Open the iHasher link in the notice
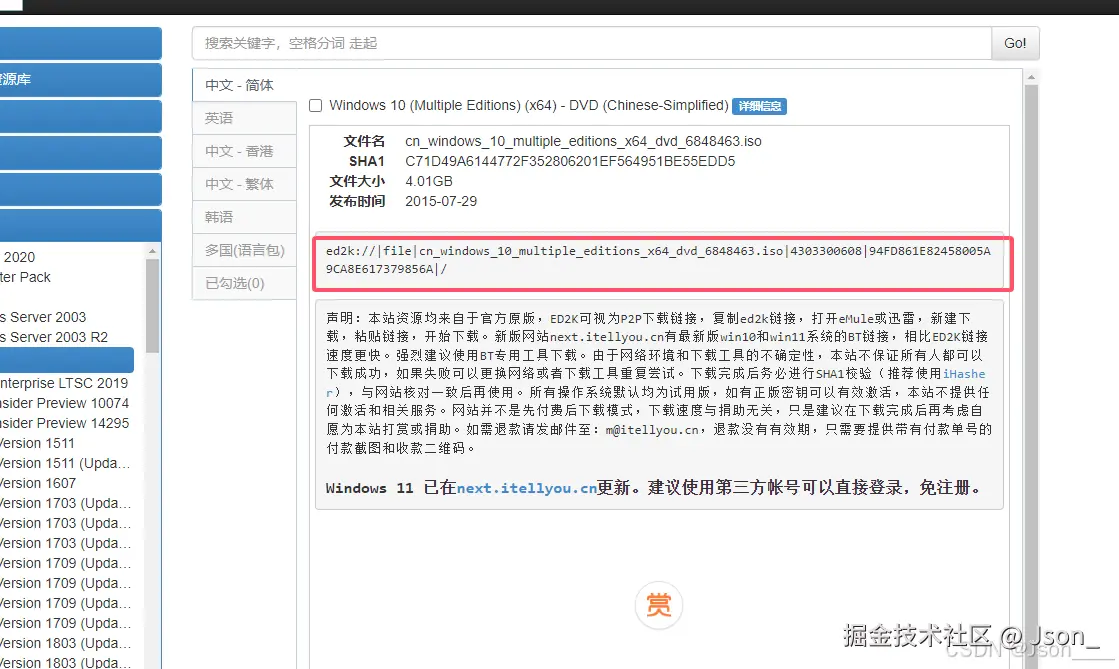This screenshot has height=669, width=1119. coord(964,373)
